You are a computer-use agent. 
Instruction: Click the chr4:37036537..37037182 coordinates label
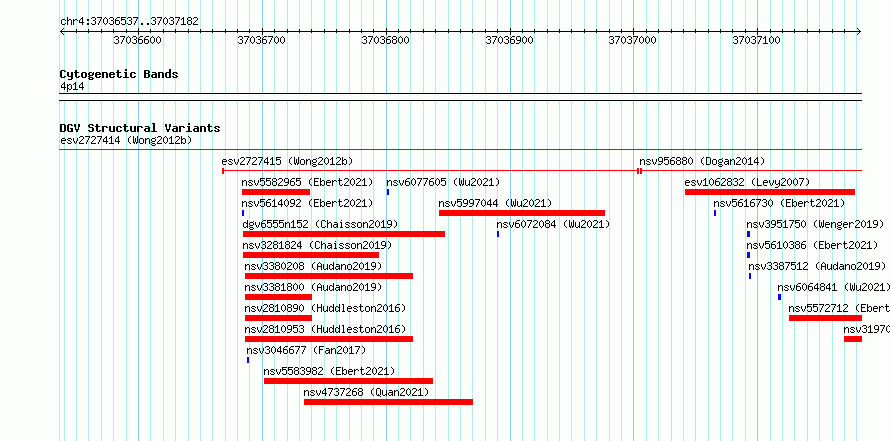coord(129,22)
